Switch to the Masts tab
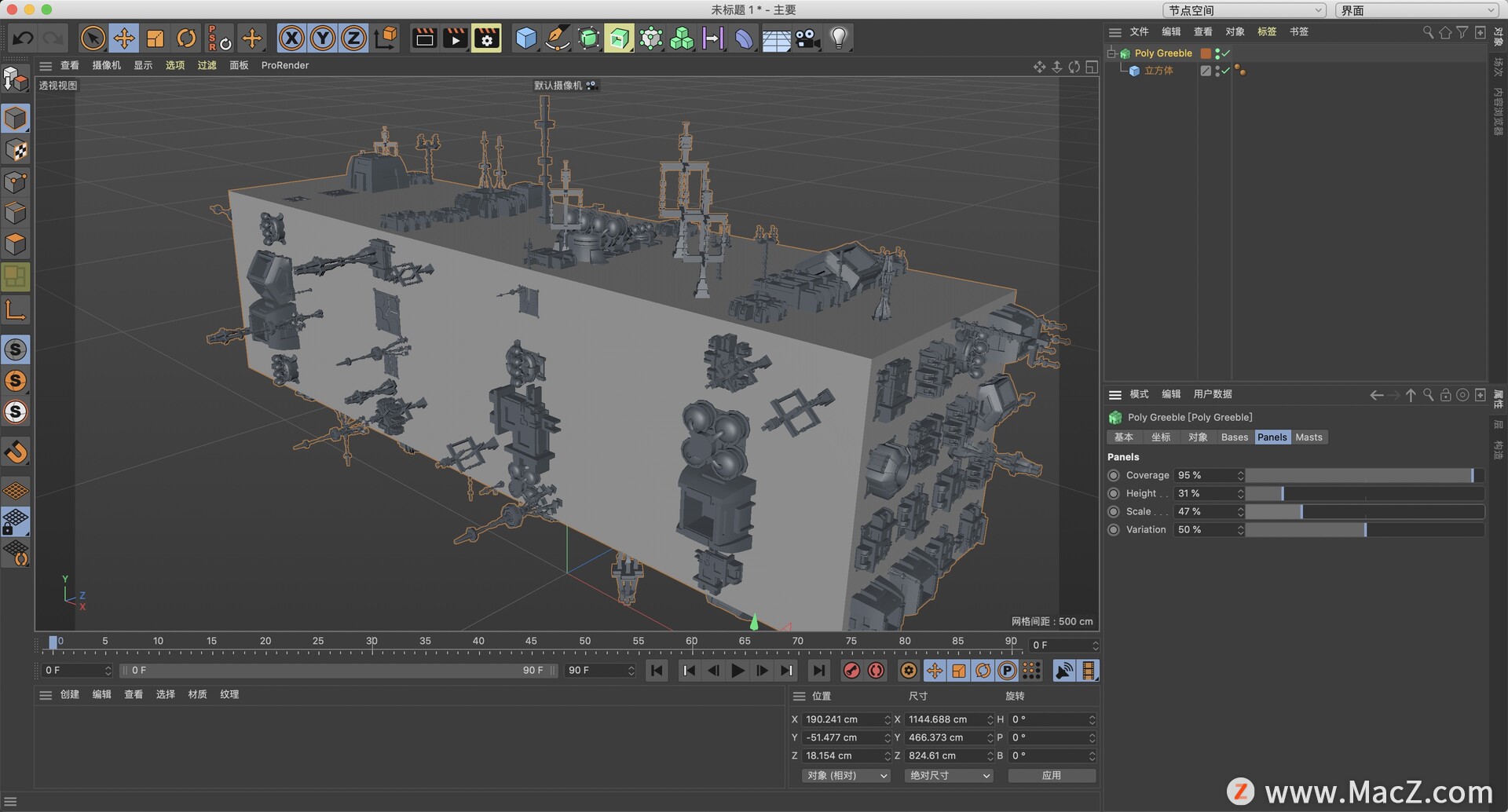Image resolution: width=1508 pixels, height=812 pixels. coord(1309,437)
